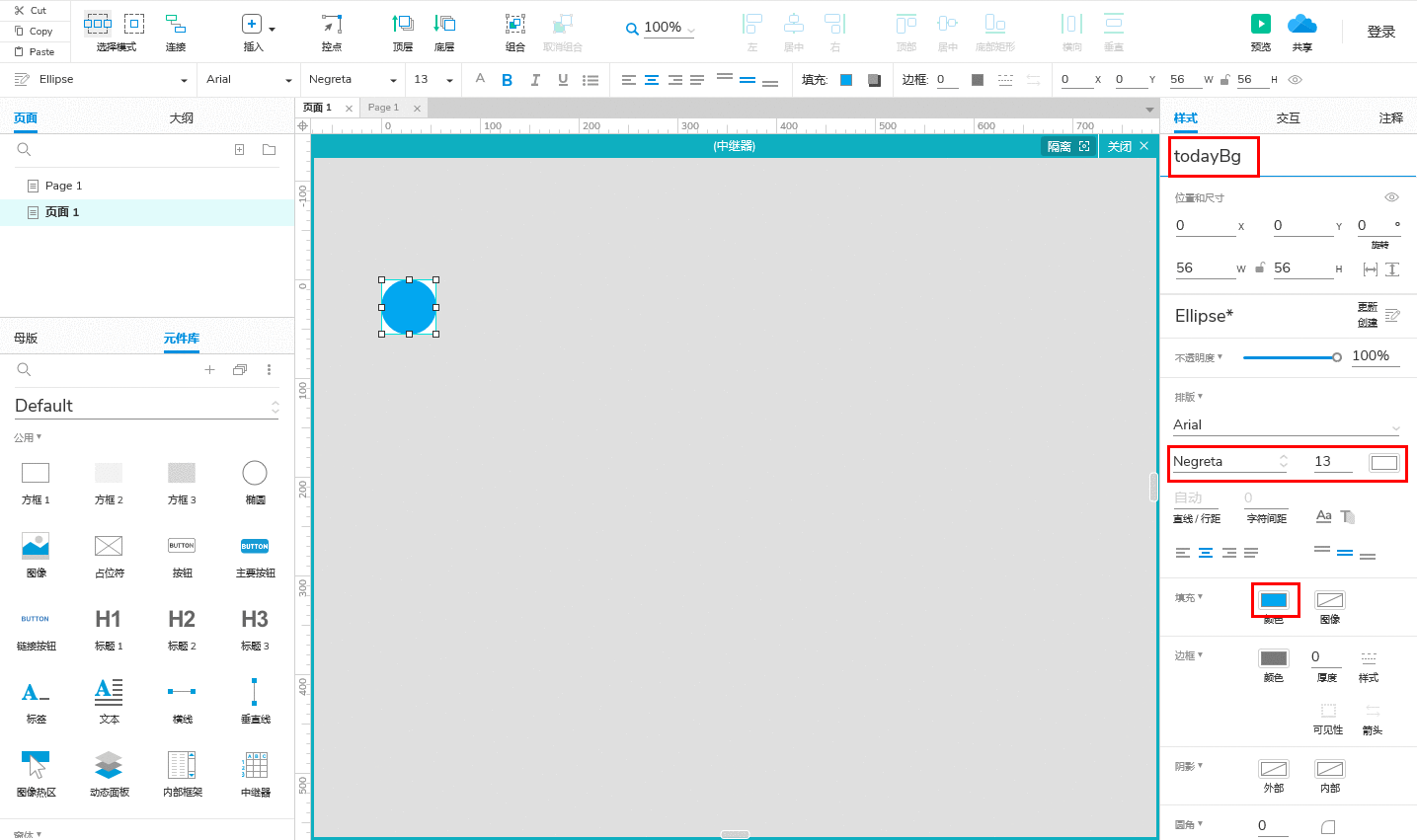Bring widget to top layer
This screenshot has width=1417, height=840.
point(403,32)
